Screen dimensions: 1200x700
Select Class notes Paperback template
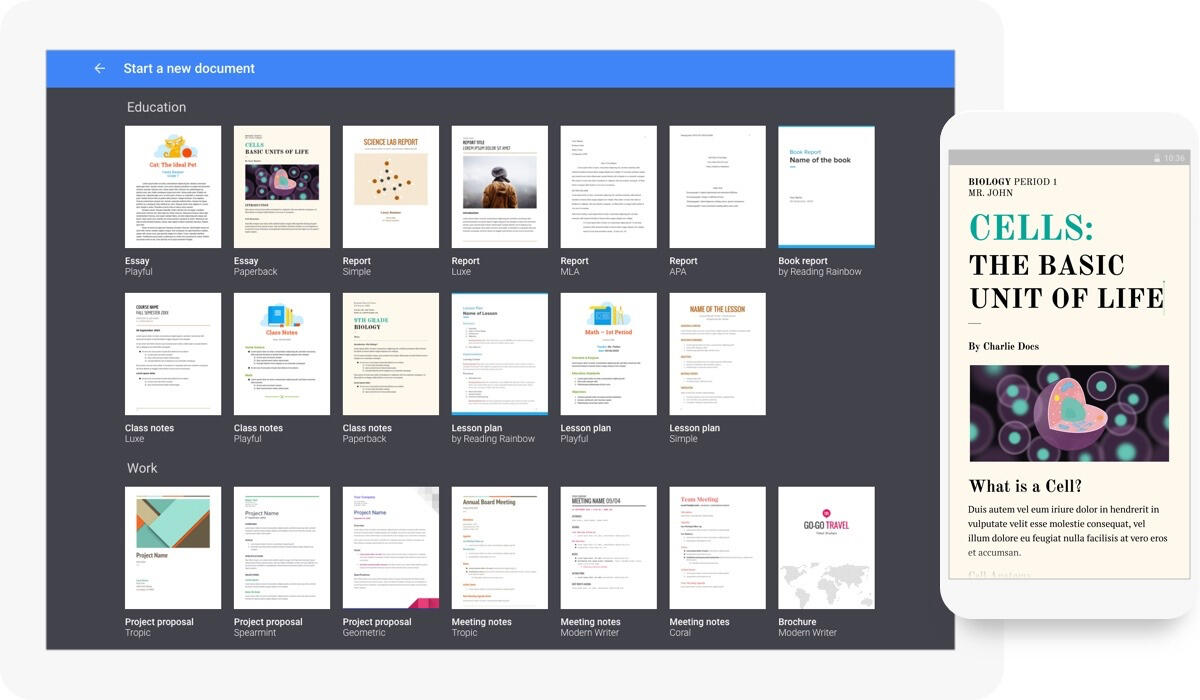[x=391, y=354]
